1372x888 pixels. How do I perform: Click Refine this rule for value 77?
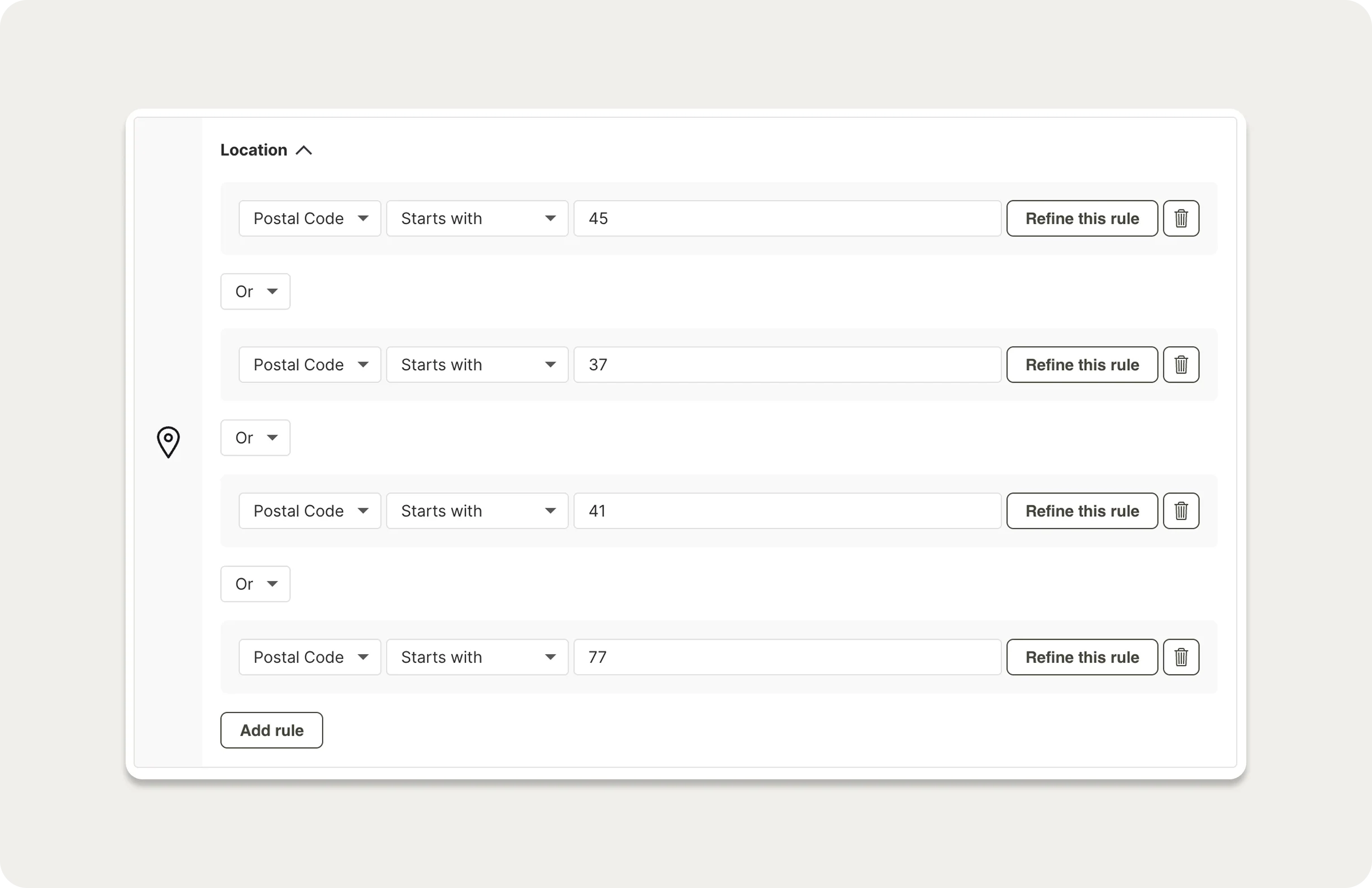(x=1082, y=657)
